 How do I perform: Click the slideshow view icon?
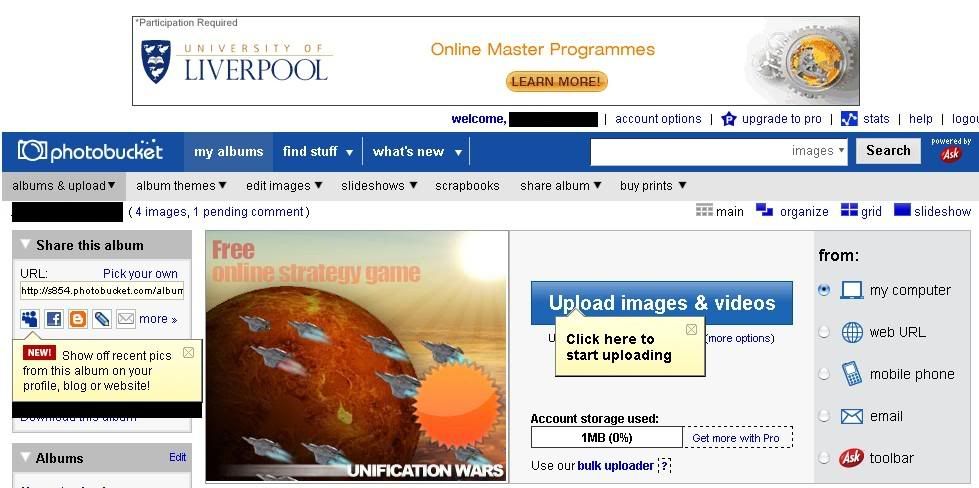[x=902, y=210]
